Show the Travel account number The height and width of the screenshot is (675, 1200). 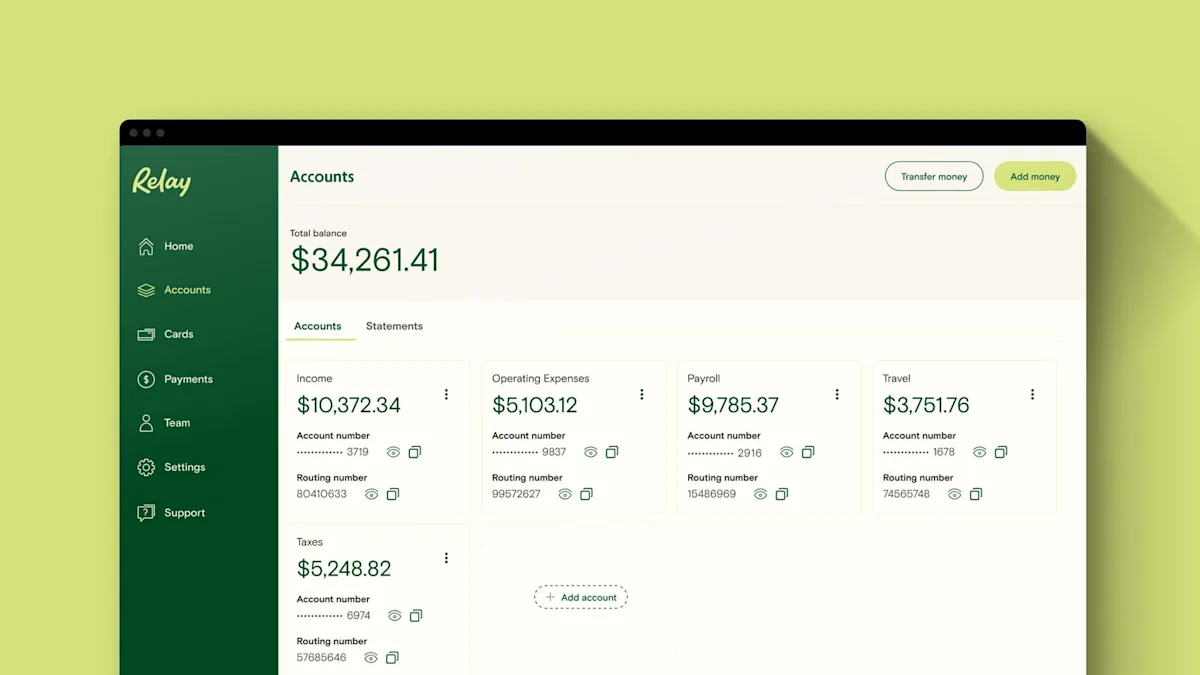[x=979, y=452]
